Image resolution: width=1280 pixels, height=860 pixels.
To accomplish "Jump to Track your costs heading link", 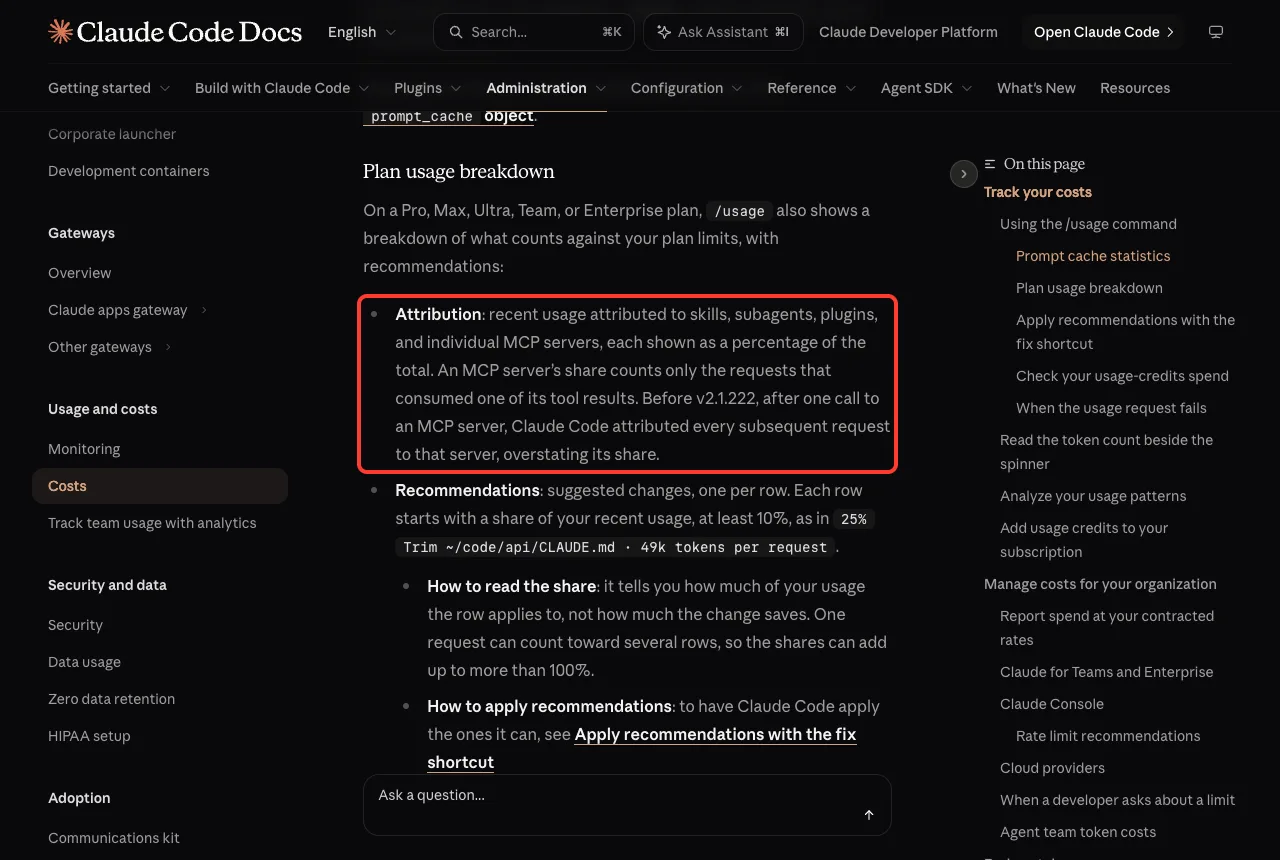I will pos(1038,192).
